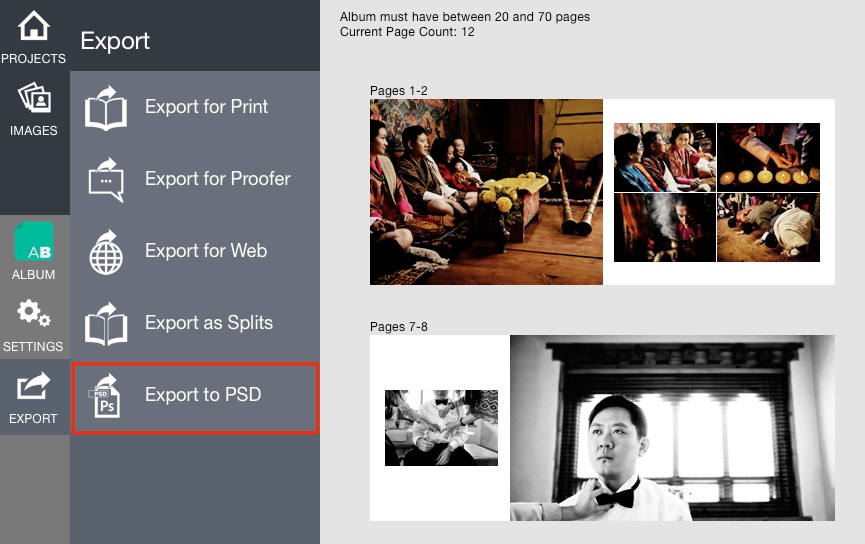Select the green Album AB icon

point(34,242)
